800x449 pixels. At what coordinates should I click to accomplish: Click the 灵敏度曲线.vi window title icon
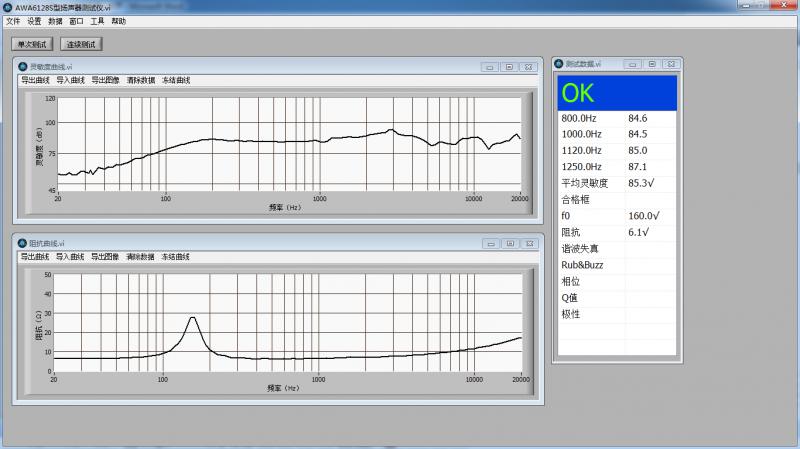pos(22,67)
